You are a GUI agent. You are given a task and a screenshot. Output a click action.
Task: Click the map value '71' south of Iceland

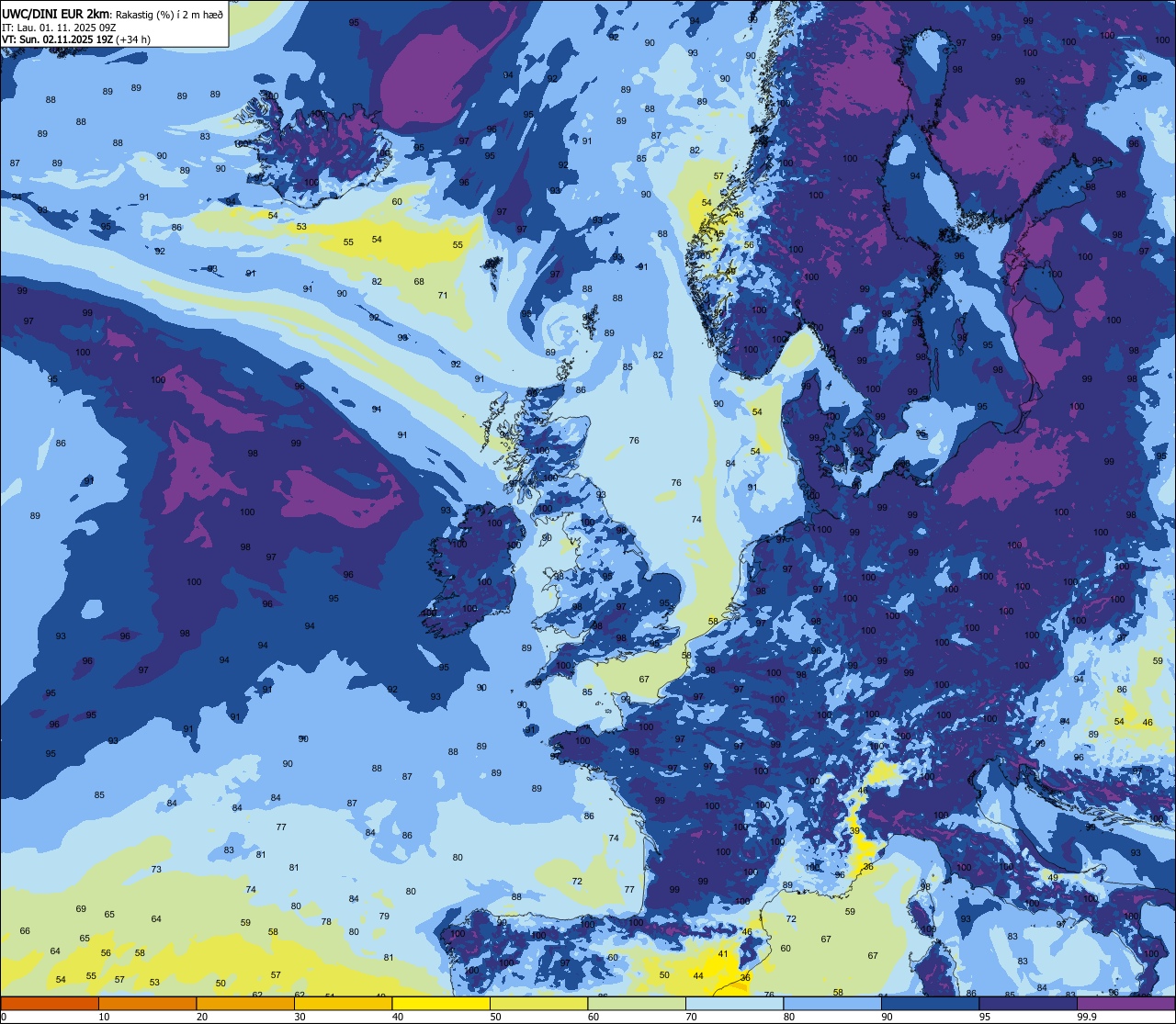point(443,295)
